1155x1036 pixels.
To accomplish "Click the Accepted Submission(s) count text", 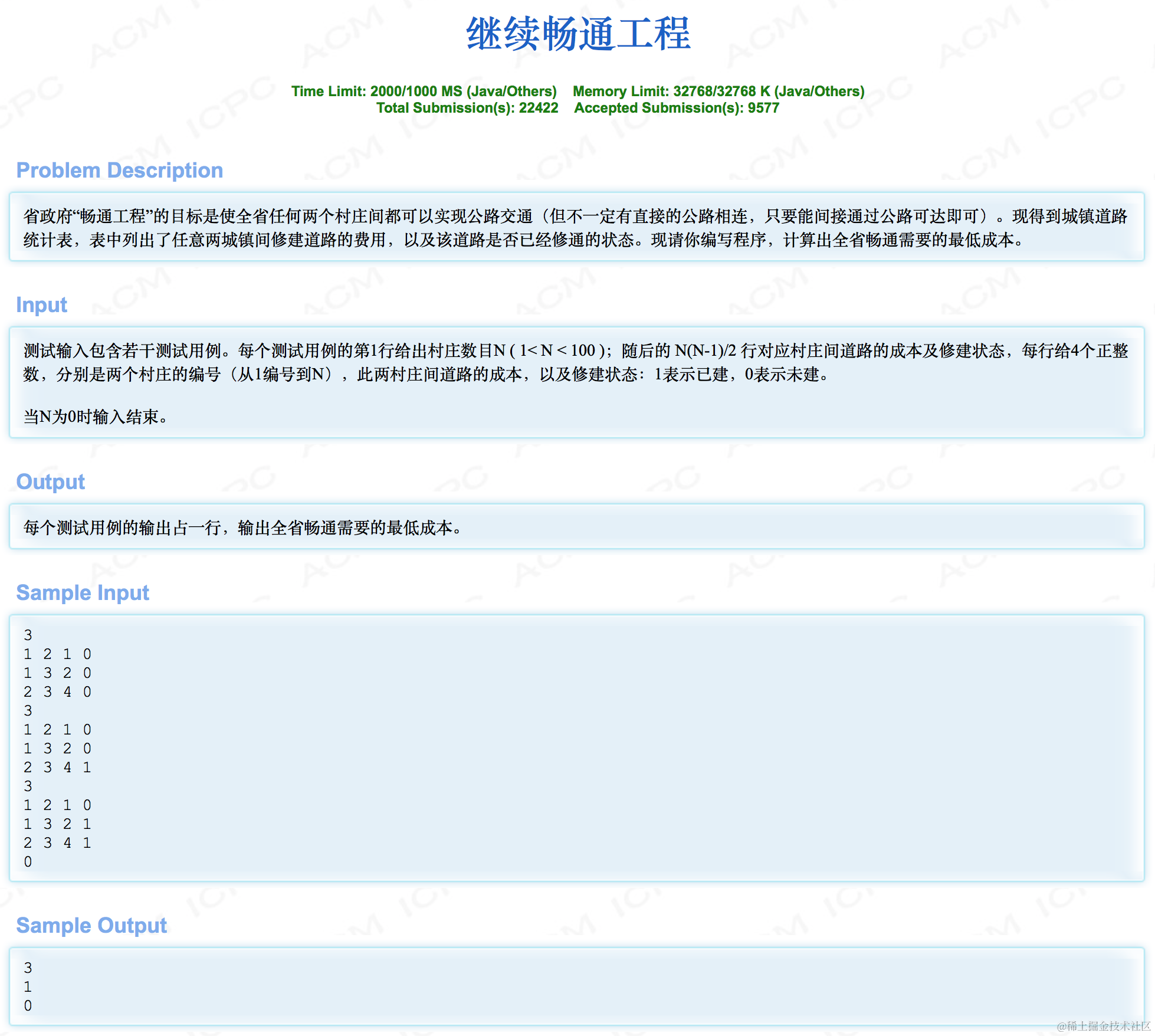I will (676, 108).
